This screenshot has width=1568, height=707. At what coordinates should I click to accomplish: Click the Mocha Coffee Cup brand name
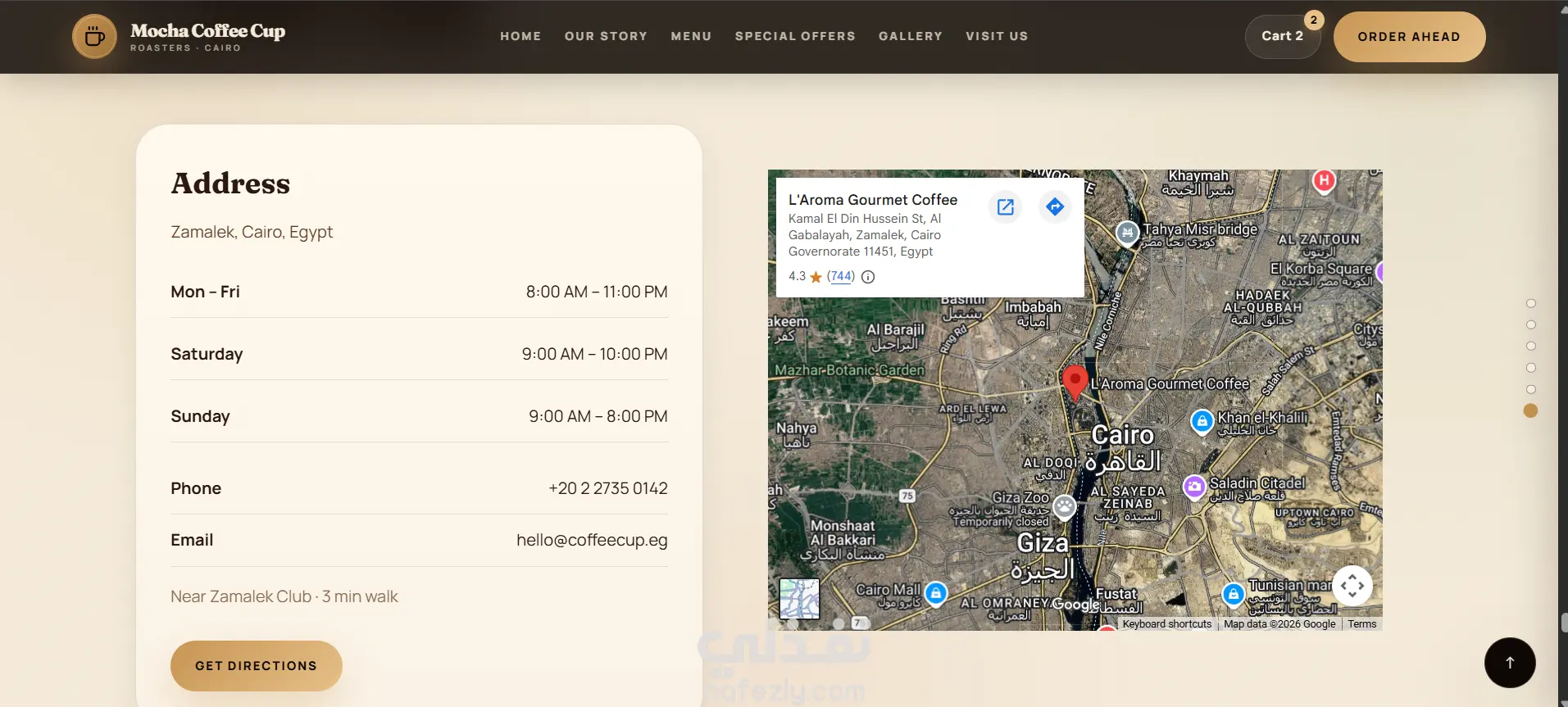[207, 31]
